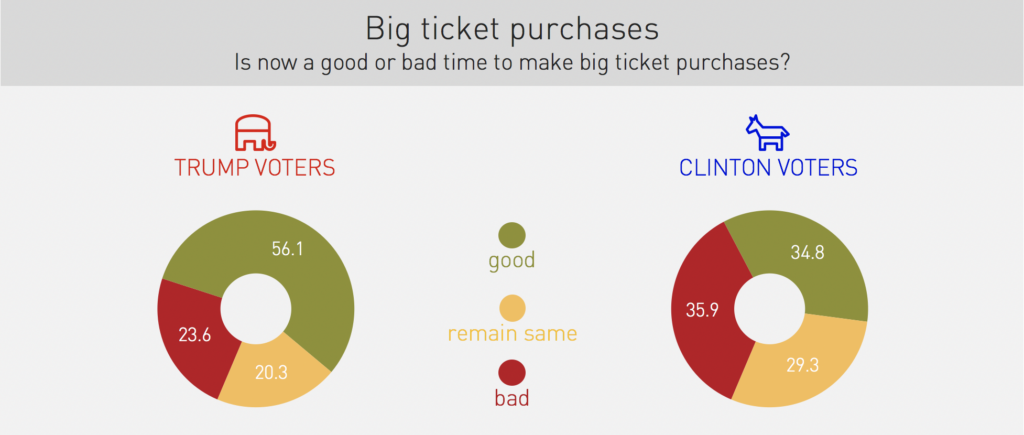Click the green 'good' legend circle
Viewport: 1024px width, 435px height.
click(512, 235)
